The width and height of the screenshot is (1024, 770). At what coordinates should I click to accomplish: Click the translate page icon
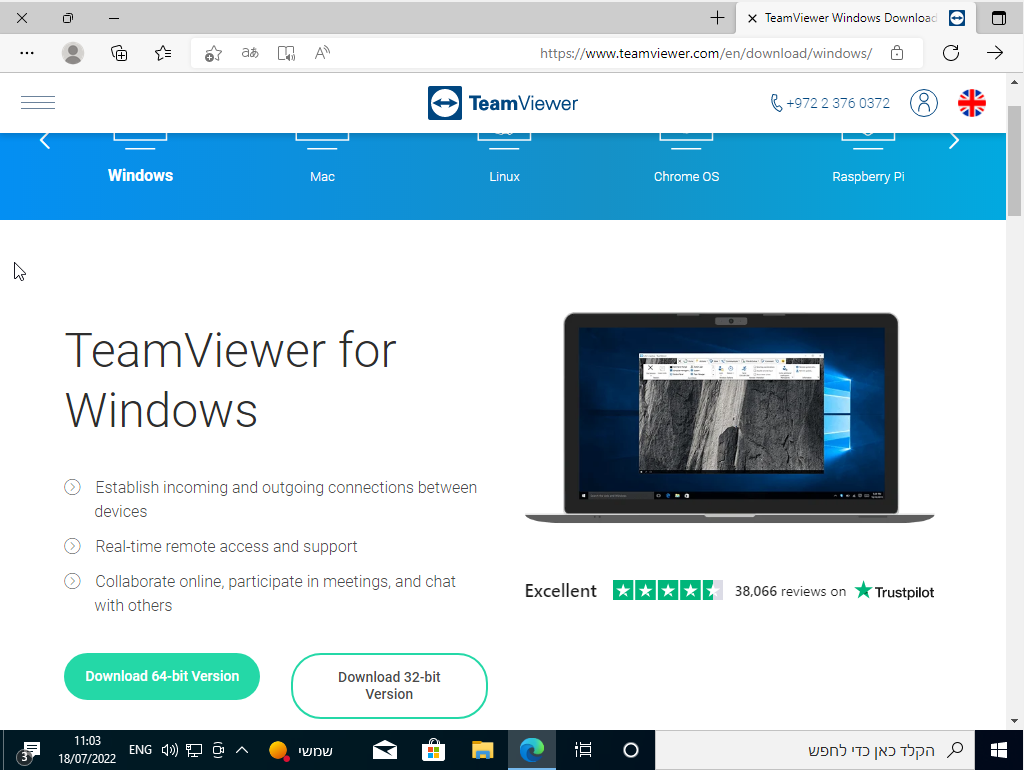coord(250,53)
